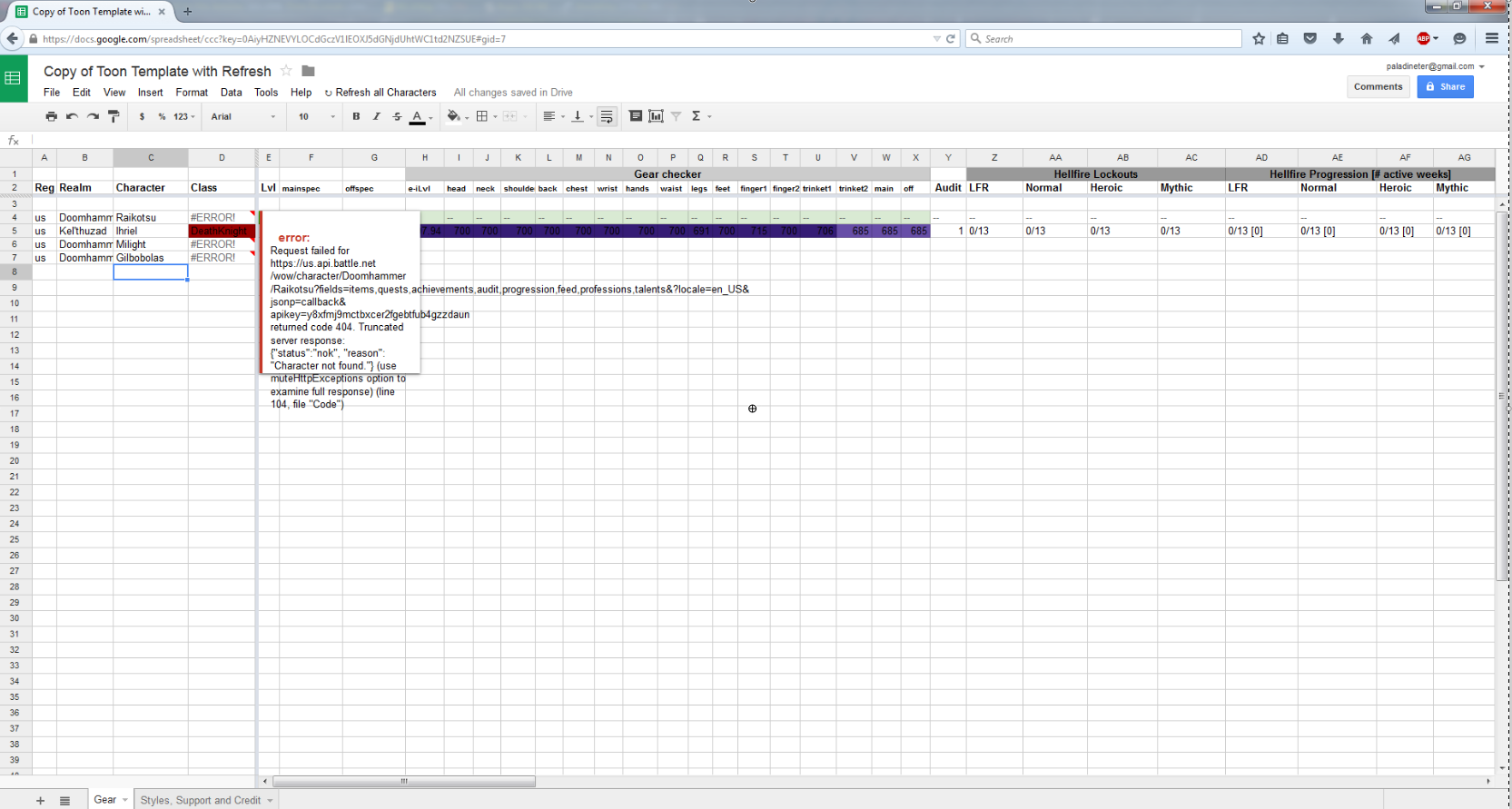Screen dimensions: 1512x809
Task: Move document using the folder icon
Action: pos(308,71)
